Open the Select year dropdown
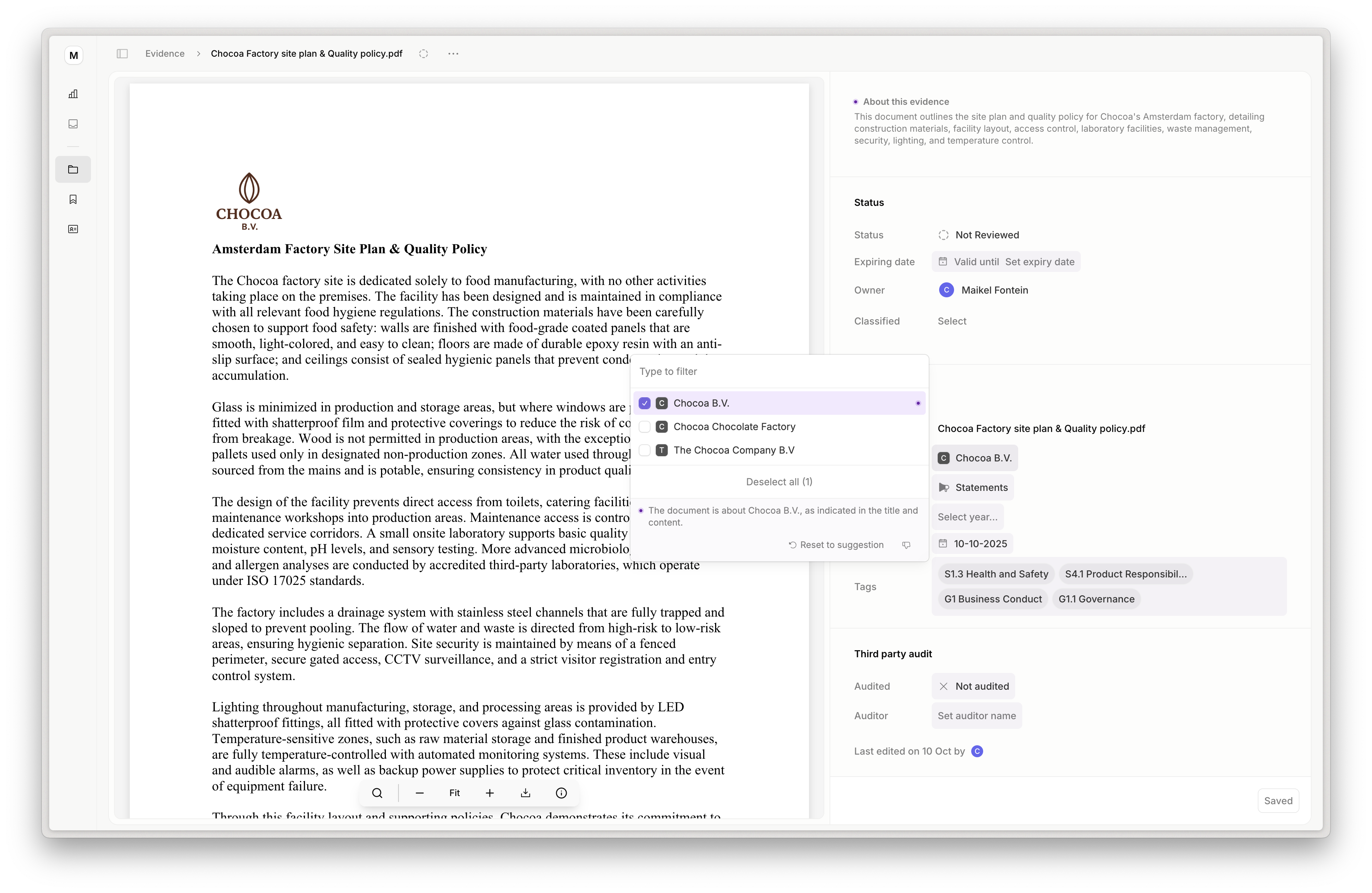 (x=967, y=517)
